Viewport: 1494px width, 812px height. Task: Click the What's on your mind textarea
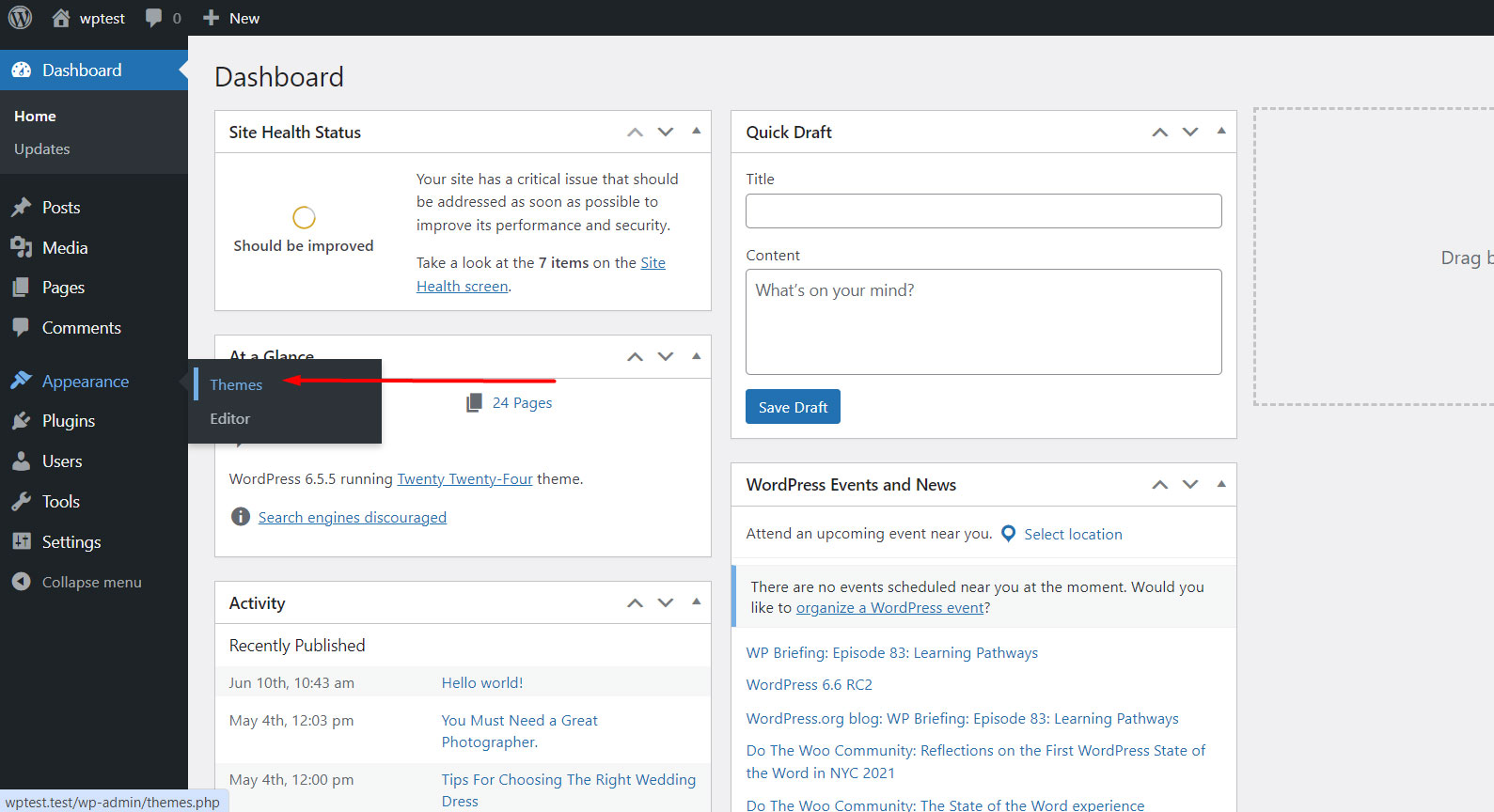coord(983,321)
